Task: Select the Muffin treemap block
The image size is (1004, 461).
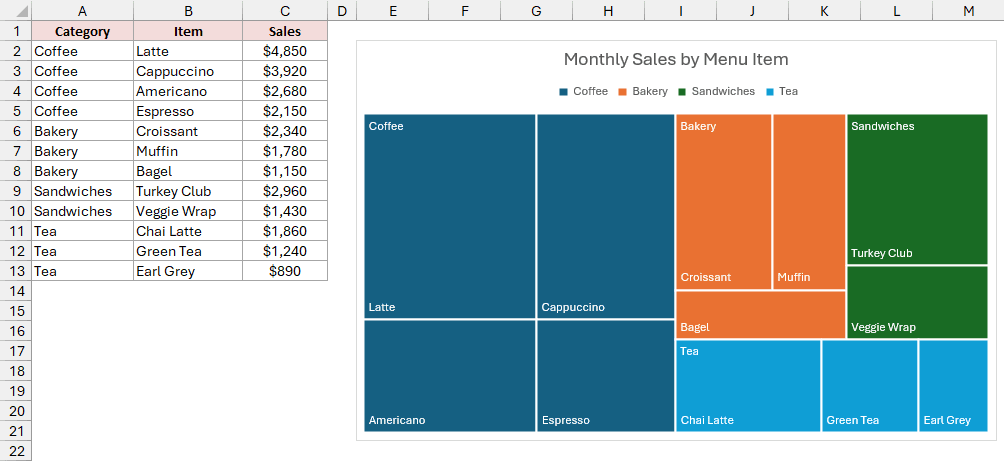Action: pyautogui.click(x=809, y=202)
